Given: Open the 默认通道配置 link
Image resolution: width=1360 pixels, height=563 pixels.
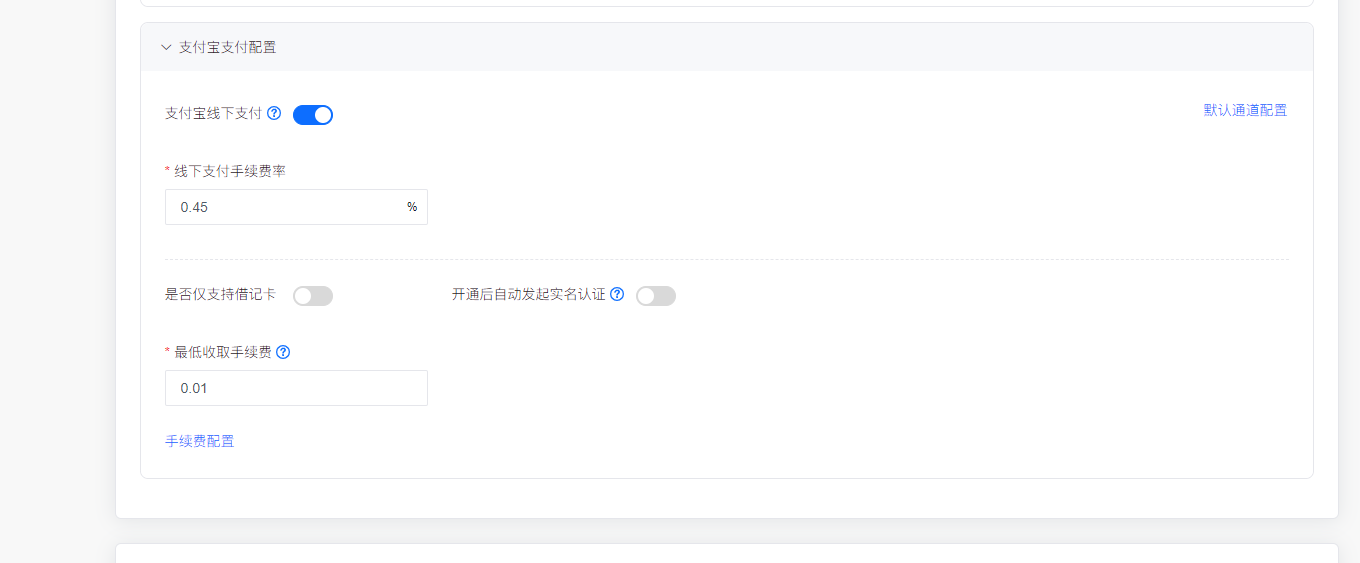Looking at the screenshot, I should click(x=1245, y=110).
